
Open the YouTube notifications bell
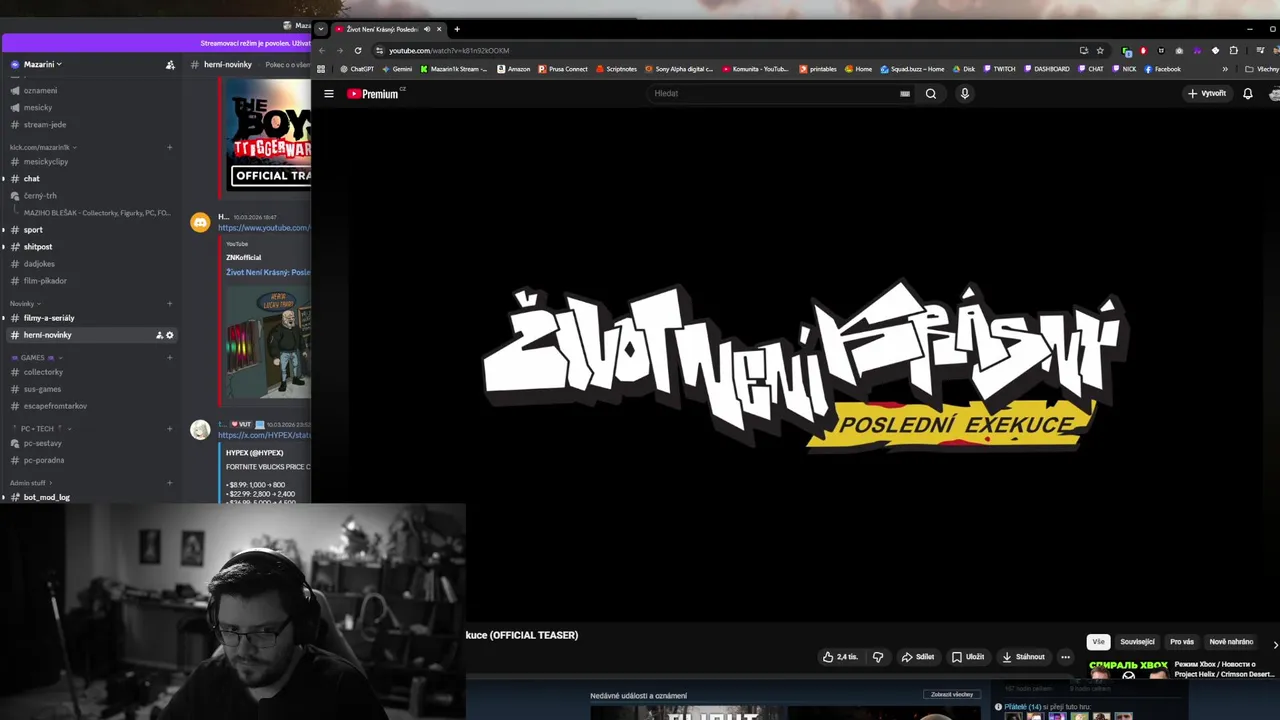pos(1247,94)
